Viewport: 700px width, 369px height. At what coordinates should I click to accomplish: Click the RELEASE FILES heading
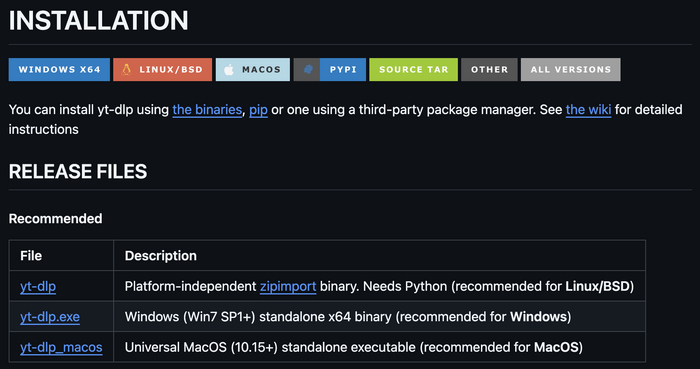point(78,172)
